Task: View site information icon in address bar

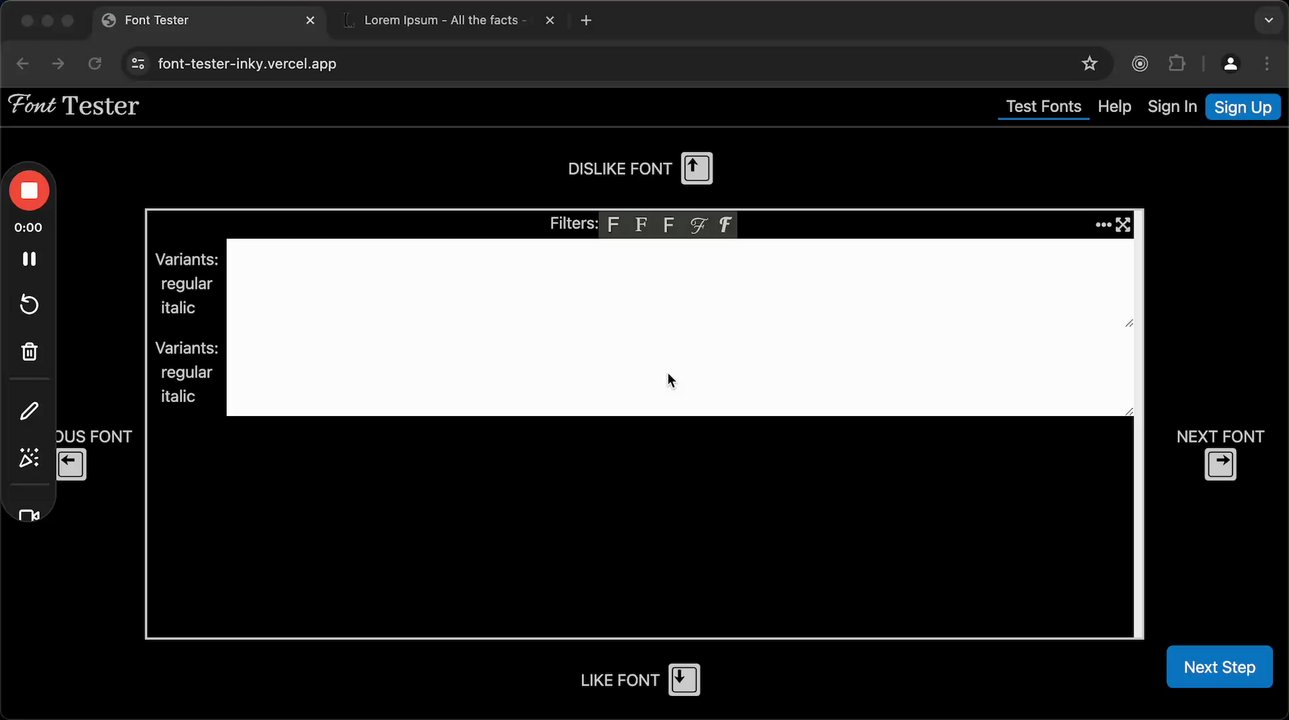Action: coord(138,63)
